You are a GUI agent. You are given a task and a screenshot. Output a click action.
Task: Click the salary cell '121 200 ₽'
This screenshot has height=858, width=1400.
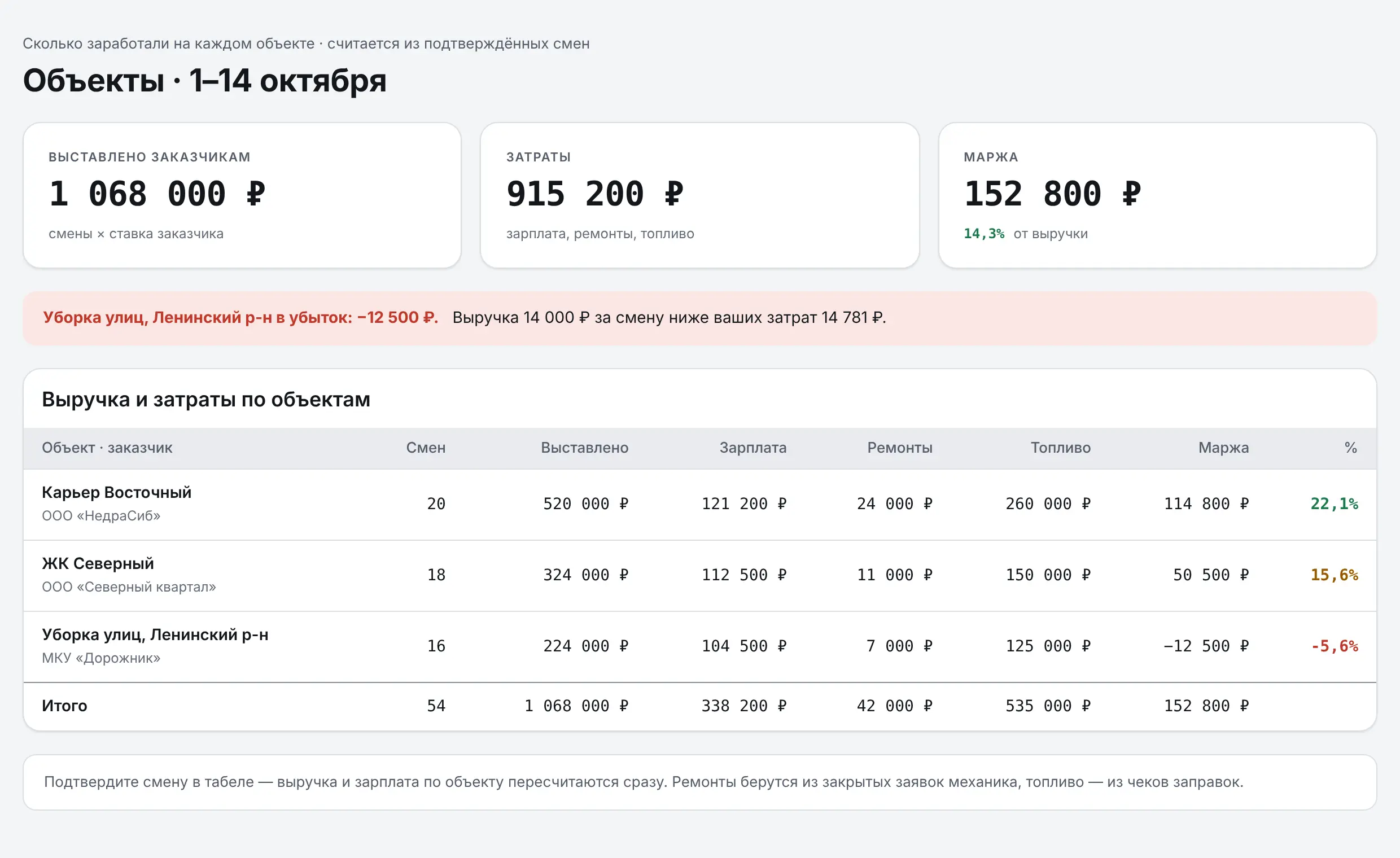tap(744, 504)
